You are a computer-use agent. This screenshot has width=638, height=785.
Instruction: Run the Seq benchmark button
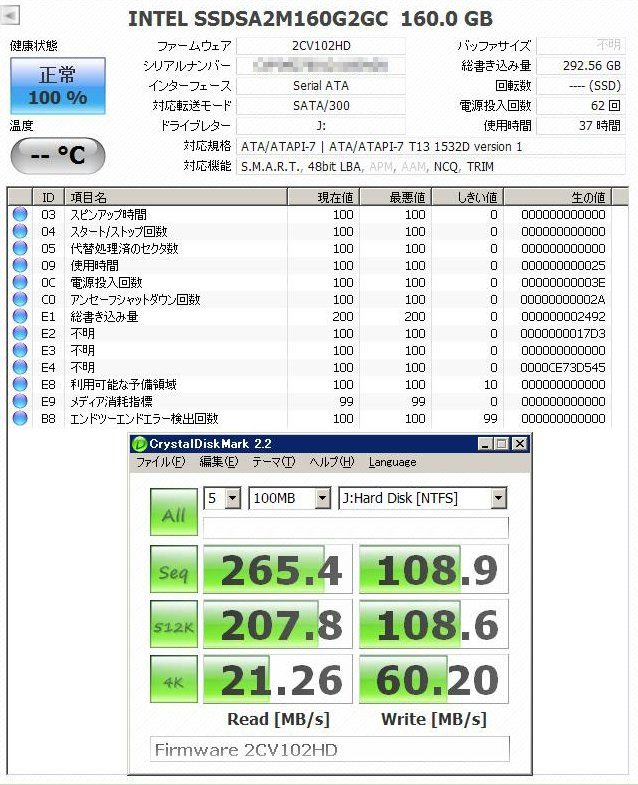(x=174, y=569)
